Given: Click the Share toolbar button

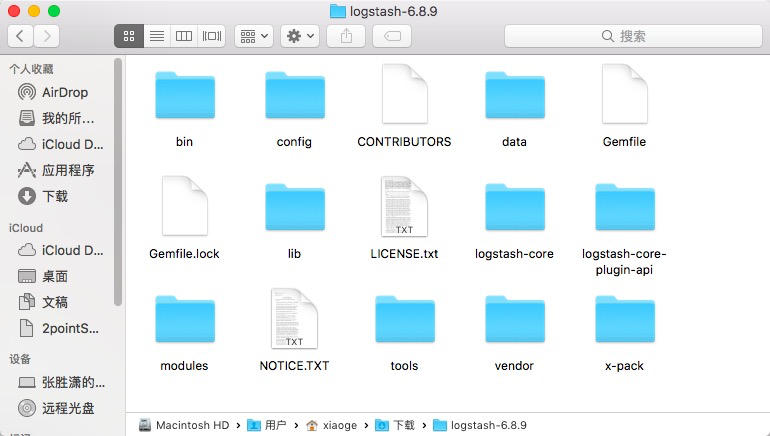Looking at the screenshot, I should point(346,36).
